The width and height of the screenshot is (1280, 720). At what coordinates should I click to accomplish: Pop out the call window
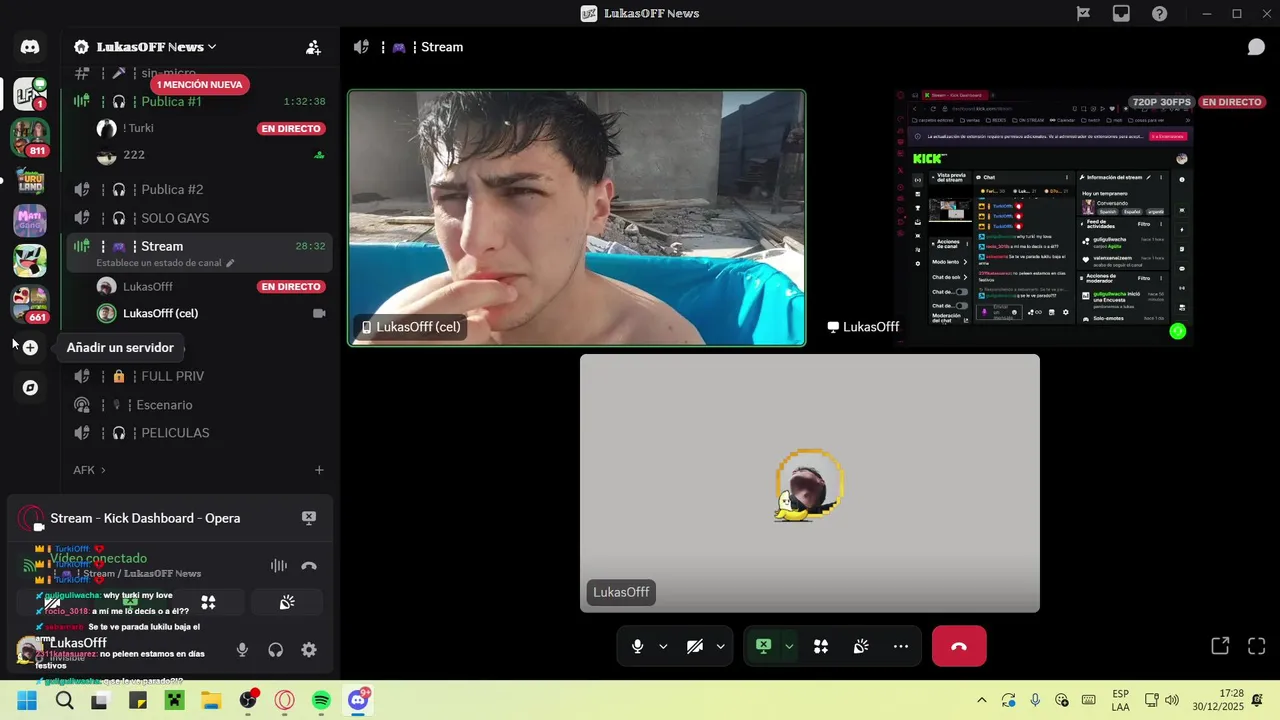click(1220, 646)
